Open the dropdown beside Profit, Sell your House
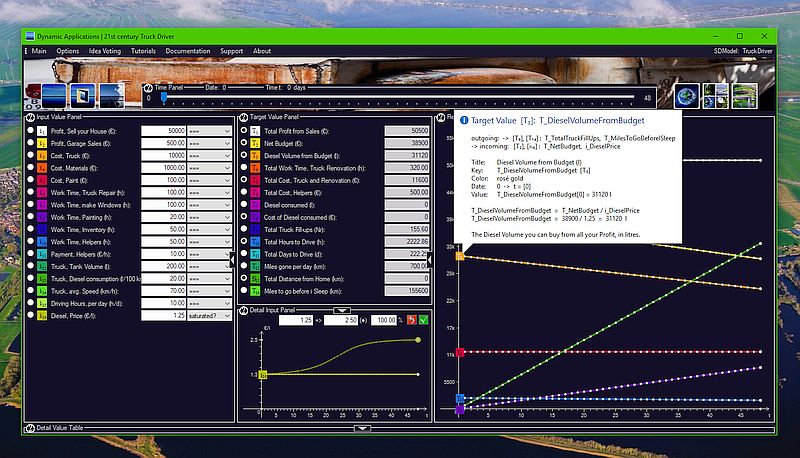This screenshot has width=800, height=458. [x=209, y=131]
